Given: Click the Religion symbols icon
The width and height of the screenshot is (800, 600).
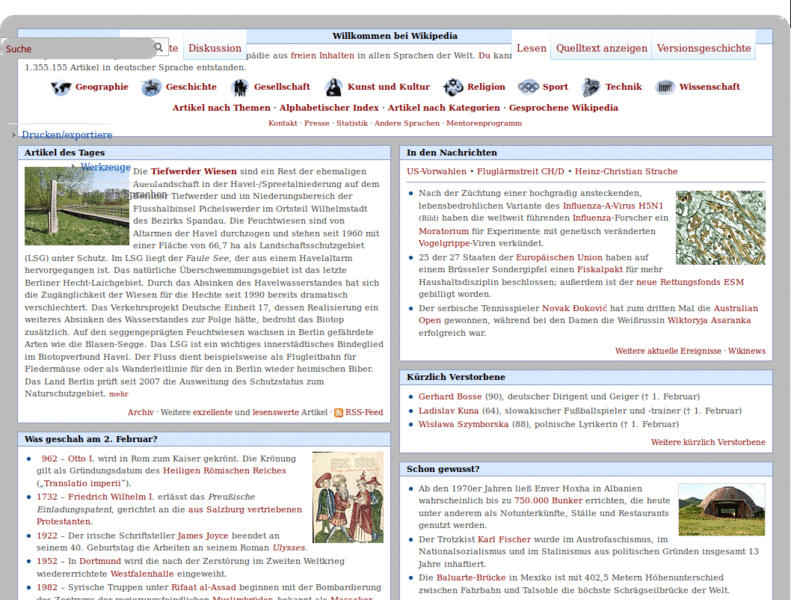Looking at the screenshot, I should [x=453, y=88].
